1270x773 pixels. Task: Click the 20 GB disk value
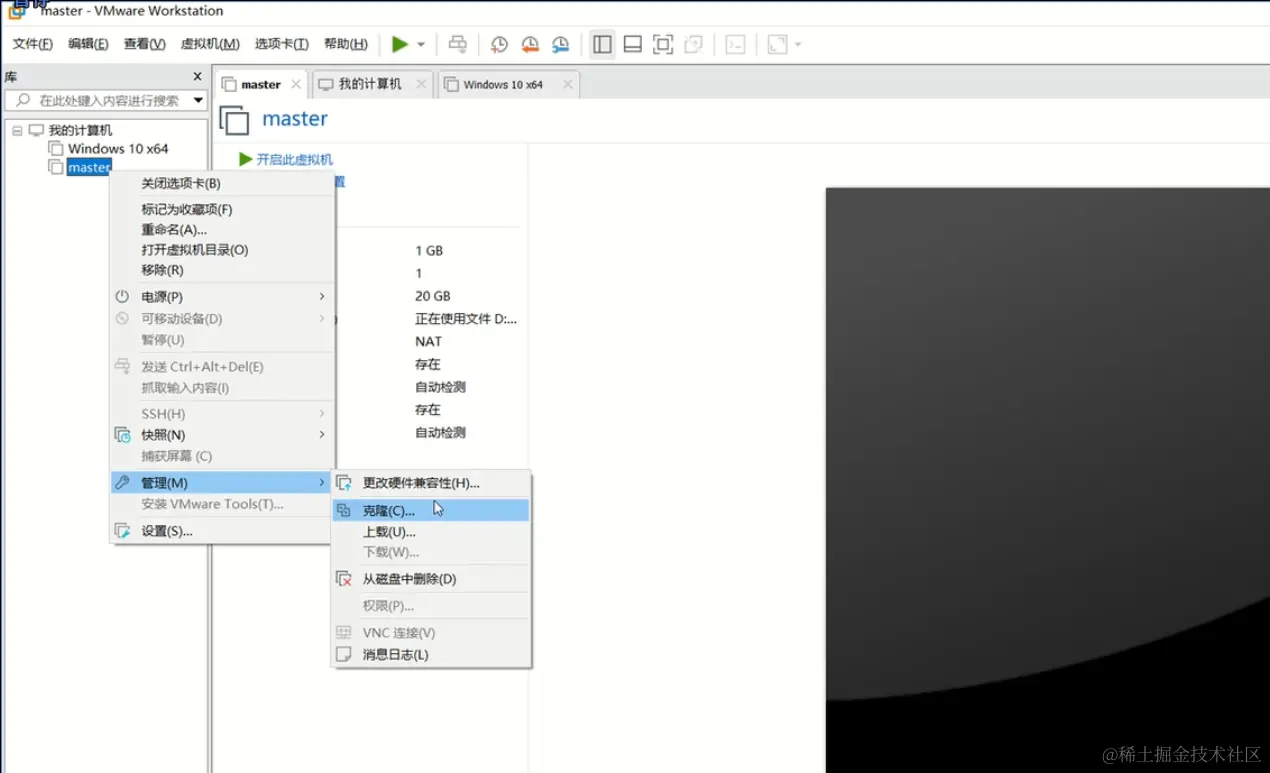(433, 296)
